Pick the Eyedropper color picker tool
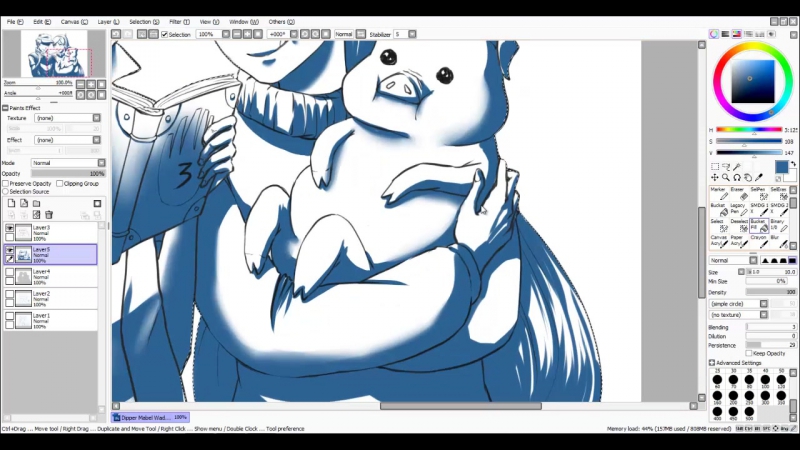This screenshot has height=450, width=800. pos(759,178)
